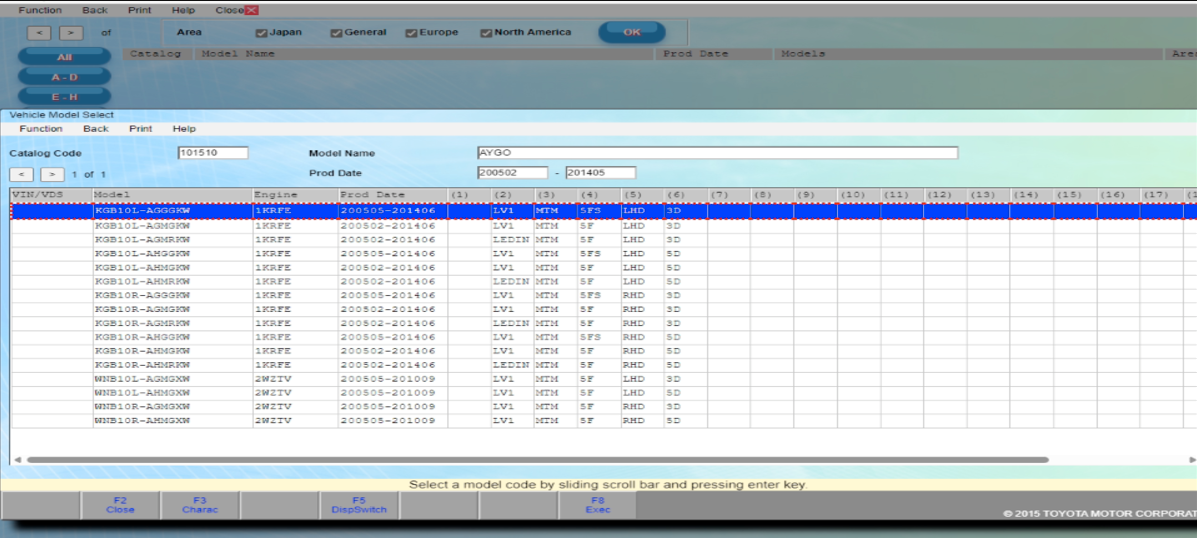The width and height of the screenshot is (1197, 538).
Task: Toggle the Japan area checkbox
Action: 261,33
